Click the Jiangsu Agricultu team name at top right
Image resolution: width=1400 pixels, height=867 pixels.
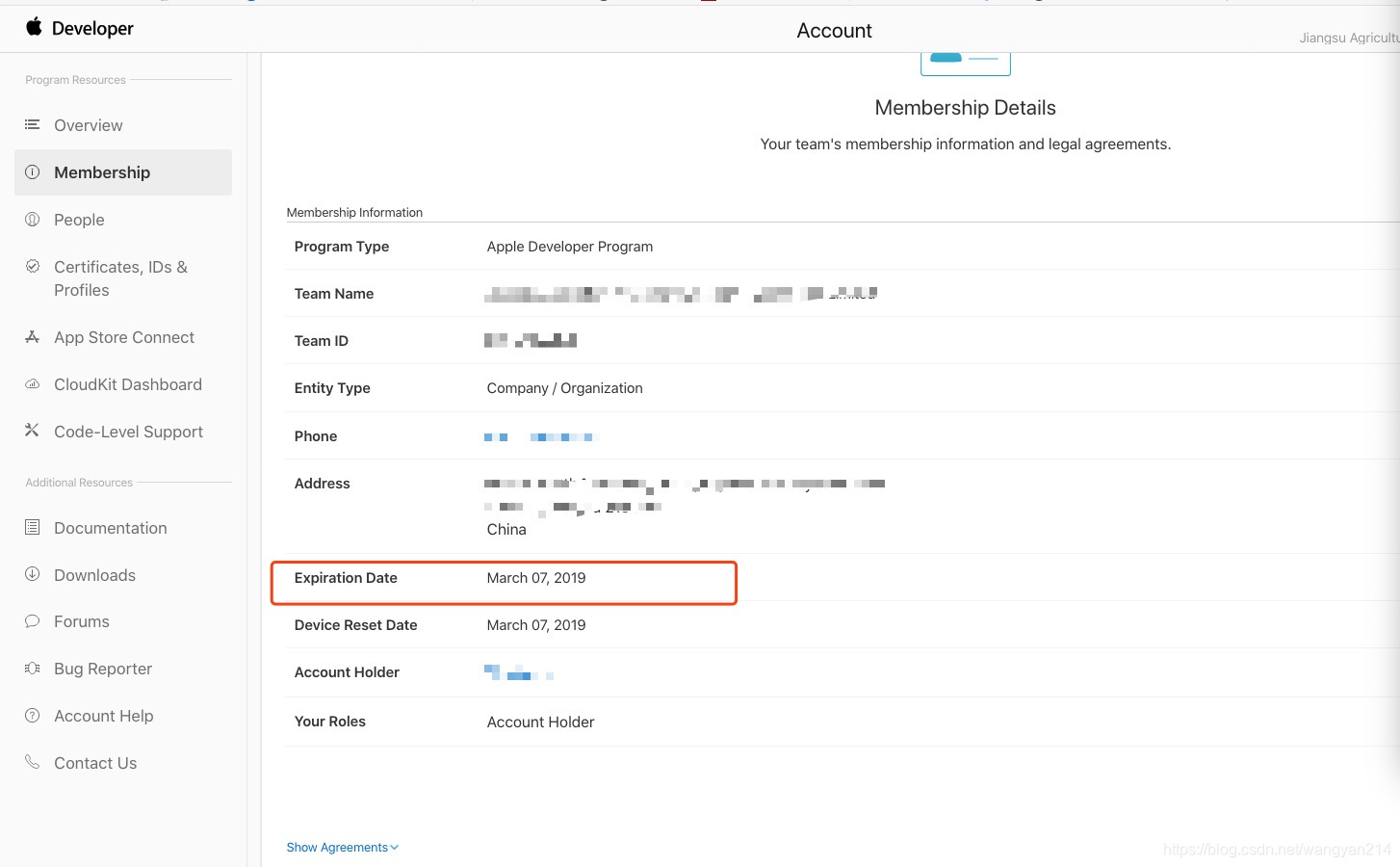tap(1349, 38)
